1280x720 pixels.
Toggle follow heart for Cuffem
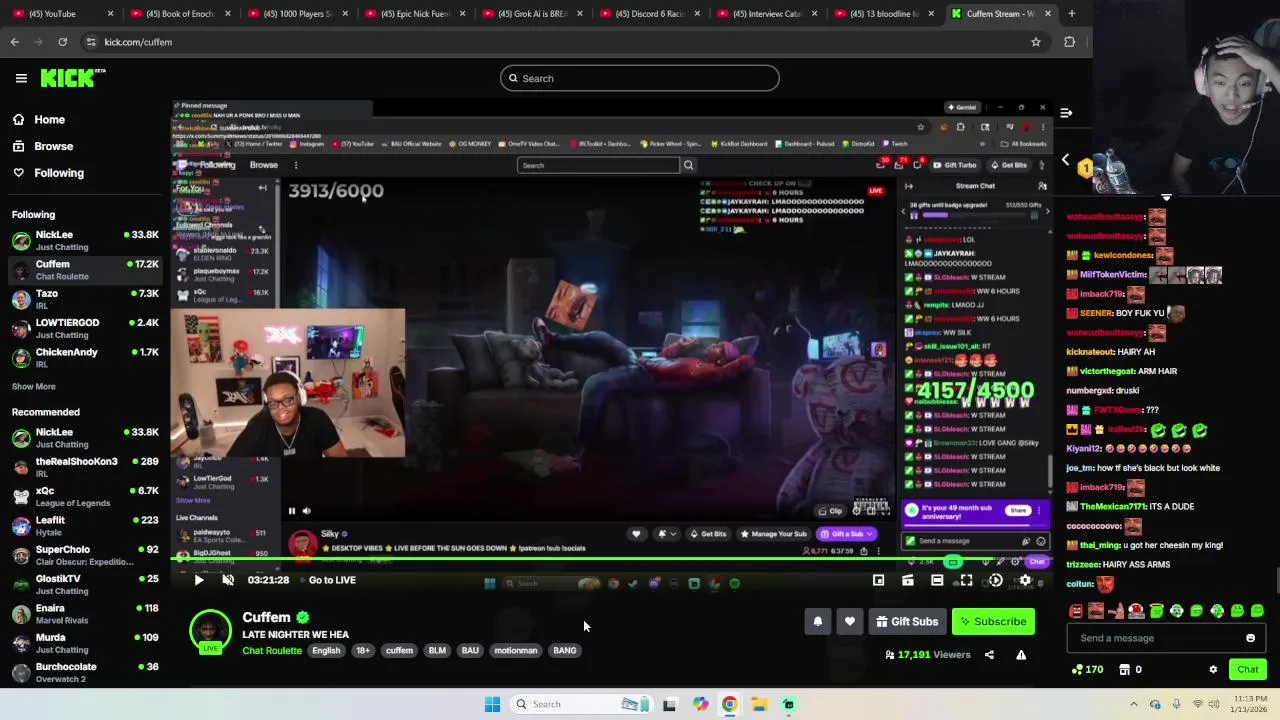850,621
